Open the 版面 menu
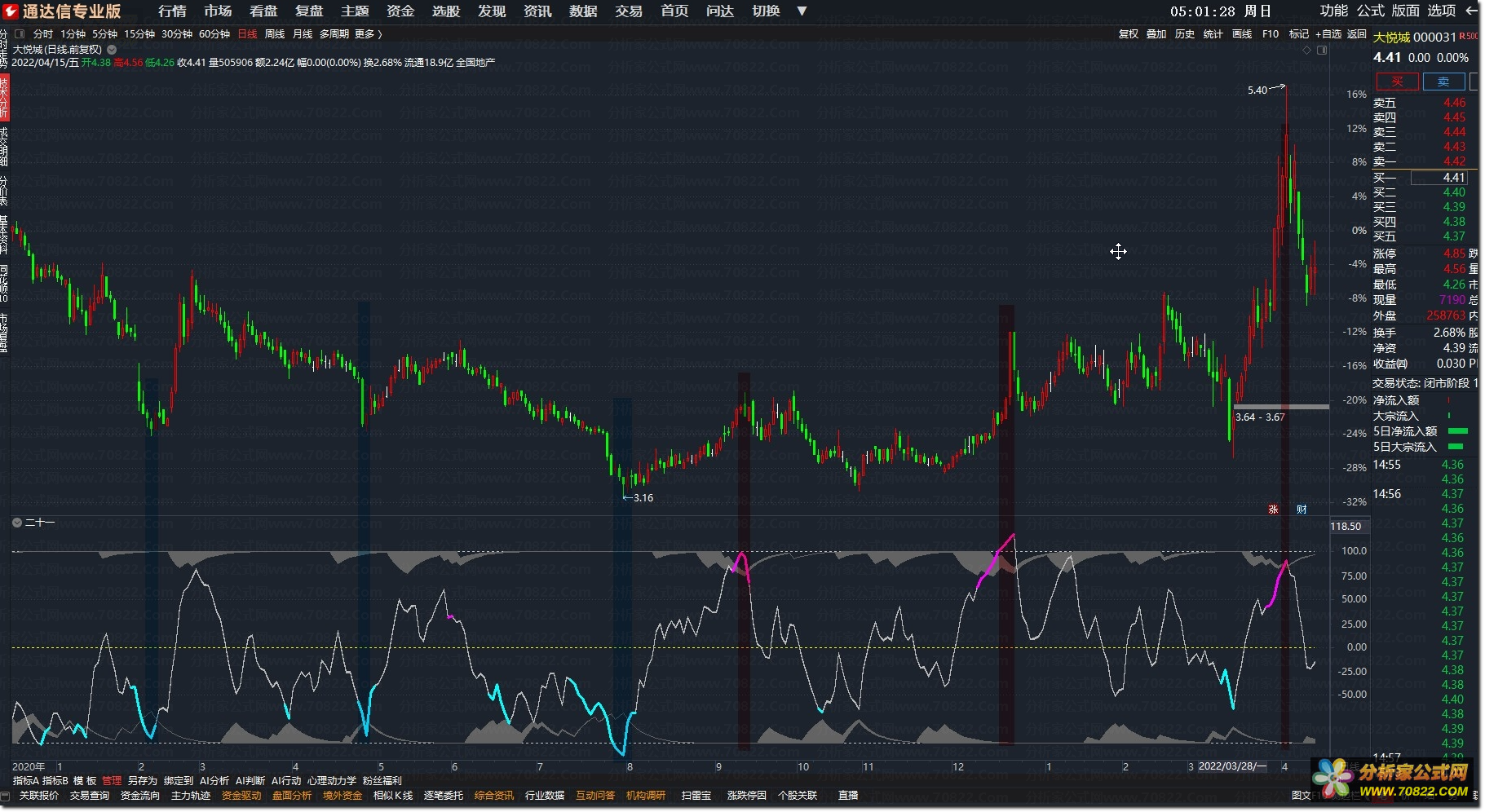 (1406, 11)
